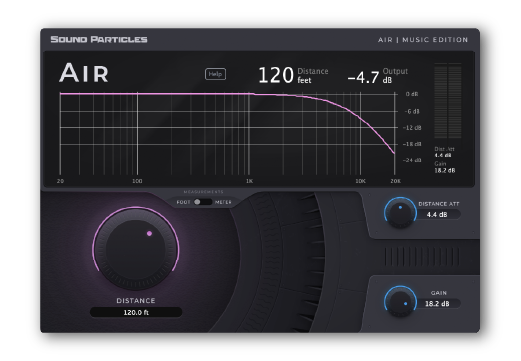
Task: Toggle the Foot/Meter measurement switch
Action: 203,202
